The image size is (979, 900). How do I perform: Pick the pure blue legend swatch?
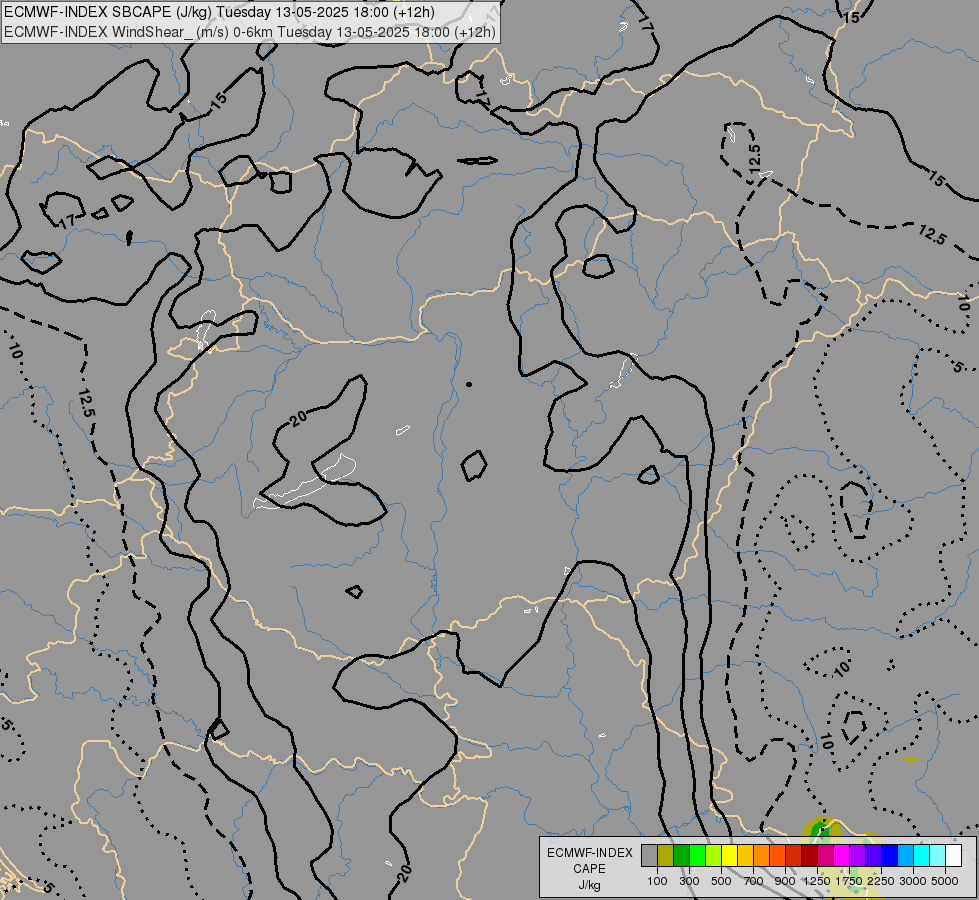pos(889,856)
